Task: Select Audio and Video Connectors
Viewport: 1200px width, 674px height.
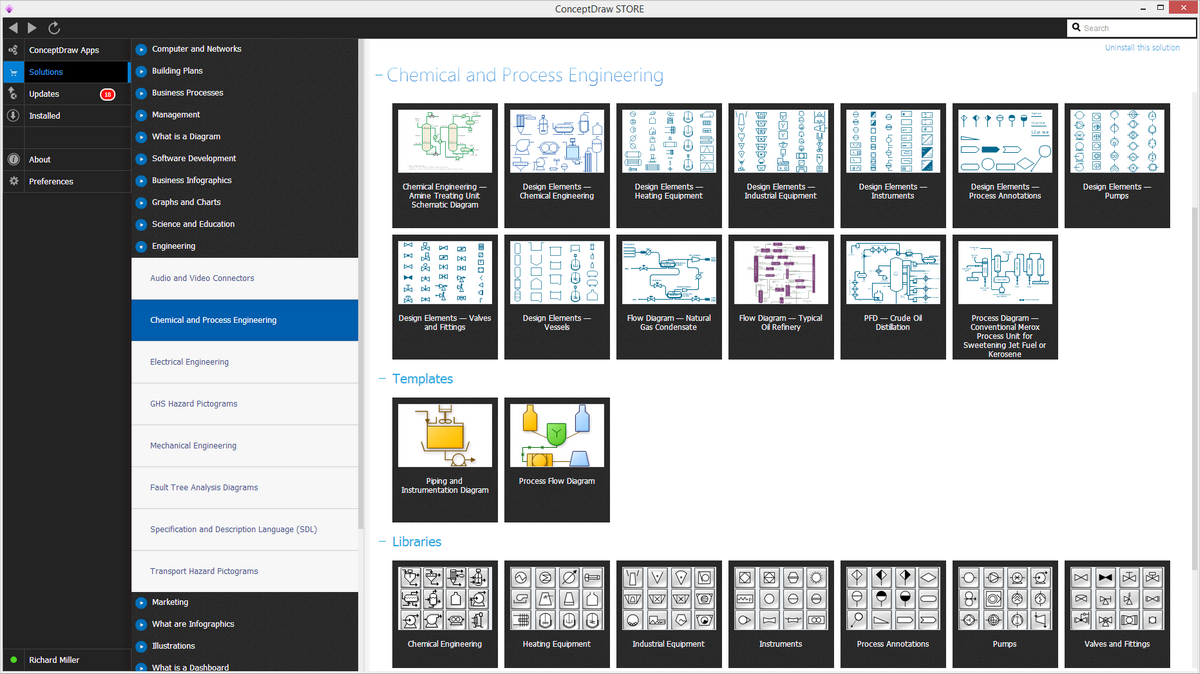Action: pos(245,278)
